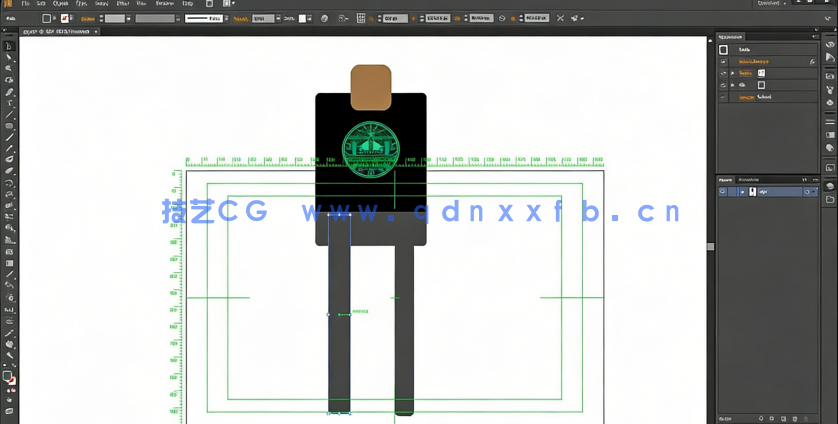This screenshot has height=424, width=838.
Task: Click the Fill and Stroke swatches in toolbox
Action: click(x=9, y=377)
